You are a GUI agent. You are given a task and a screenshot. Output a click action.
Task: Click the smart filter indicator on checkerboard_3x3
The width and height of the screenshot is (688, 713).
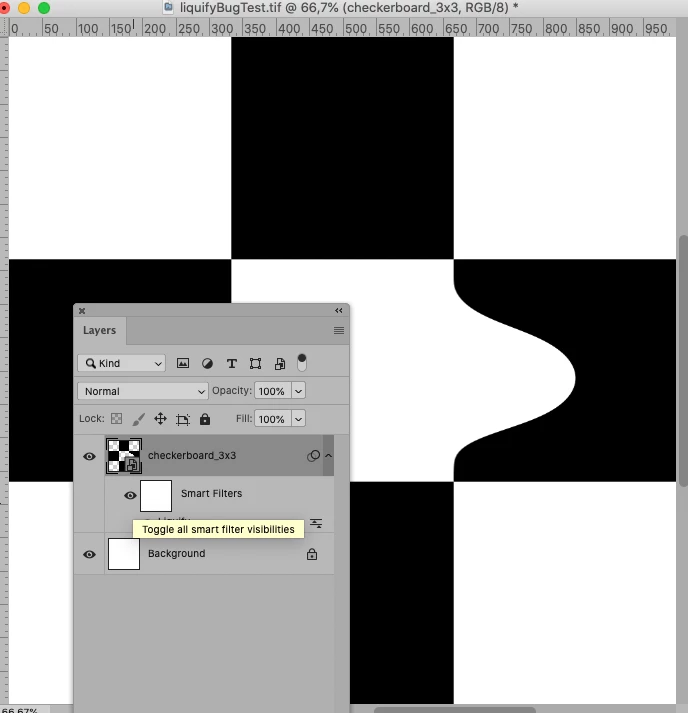coord(313,456)
